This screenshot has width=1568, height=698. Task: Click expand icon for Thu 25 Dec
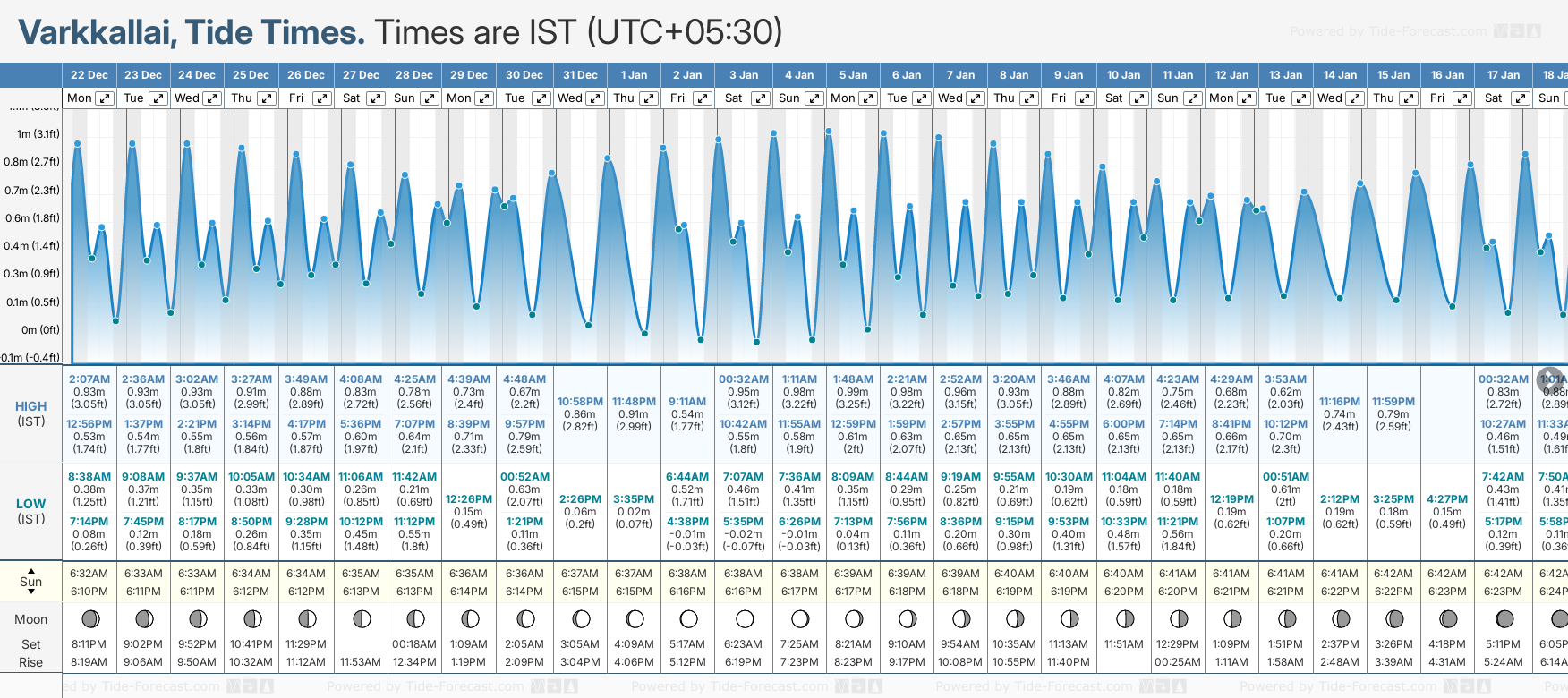(x=266, y=98)
